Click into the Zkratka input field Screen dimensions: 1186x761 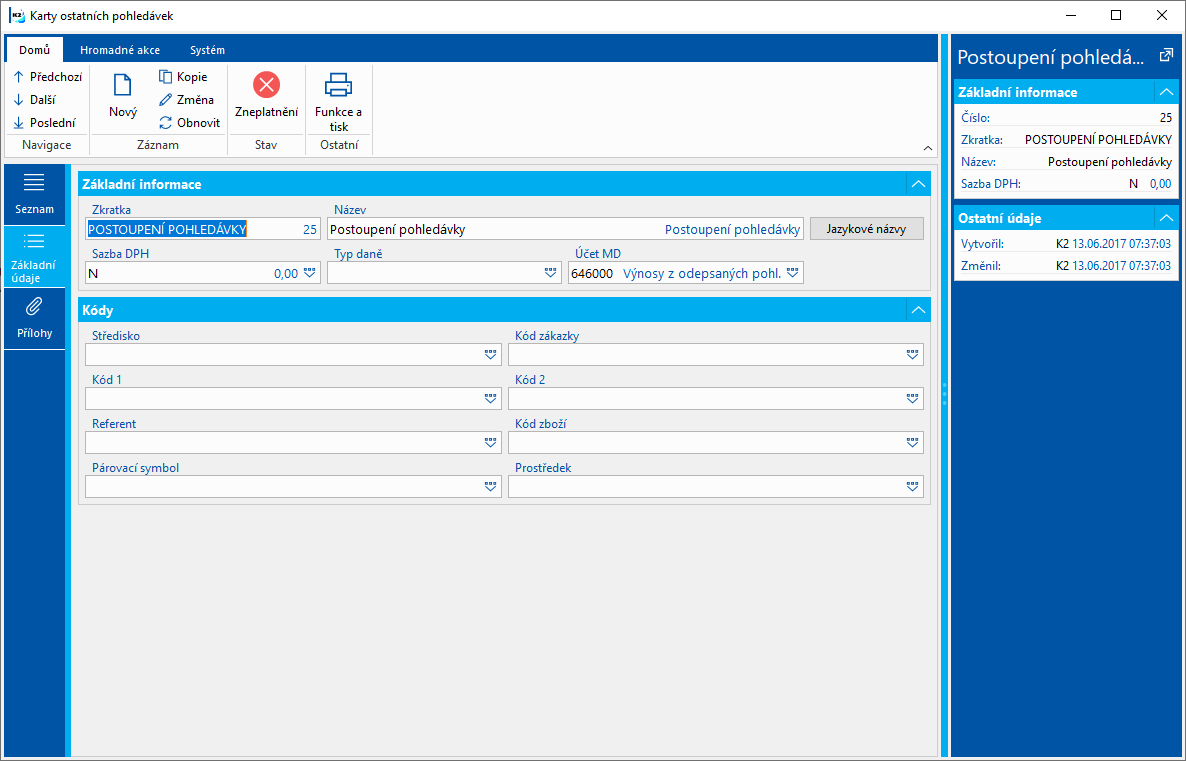[x=203, y=229]
